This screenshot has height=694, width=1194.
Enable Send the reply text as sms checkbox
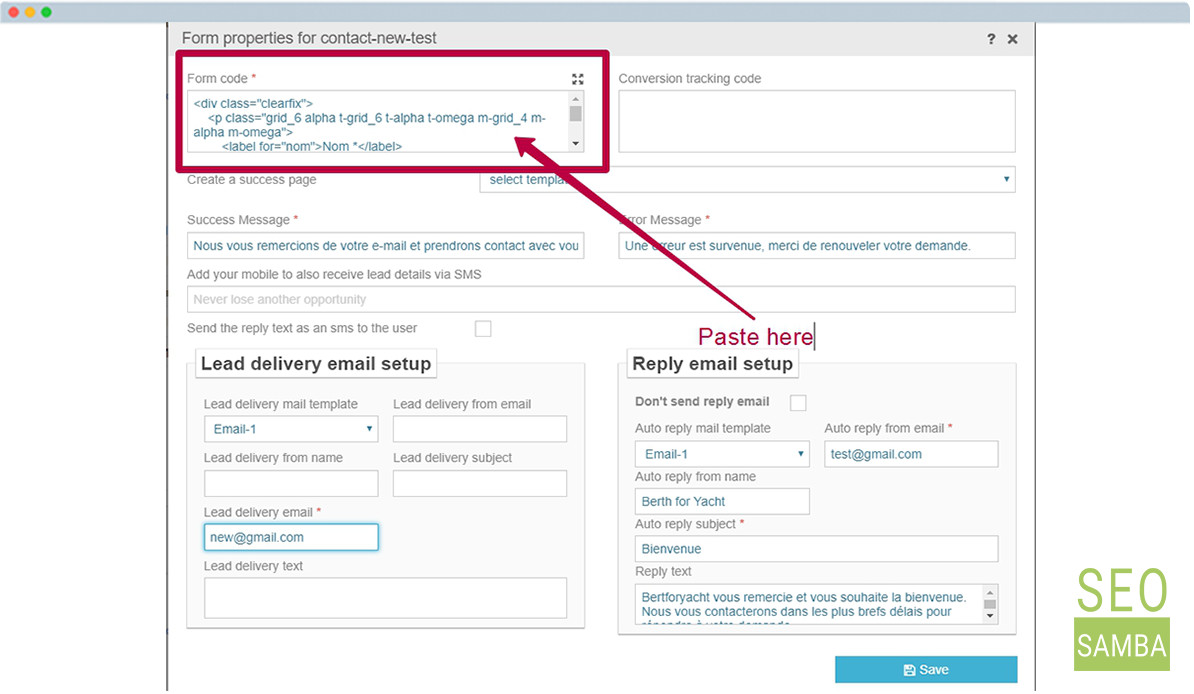[483, 328]
